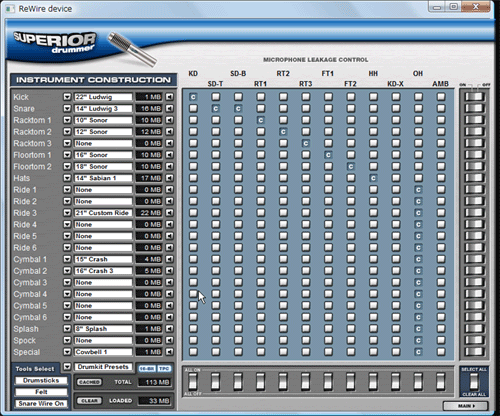Click the 22" Ludwig kick name field

[103, 97]
